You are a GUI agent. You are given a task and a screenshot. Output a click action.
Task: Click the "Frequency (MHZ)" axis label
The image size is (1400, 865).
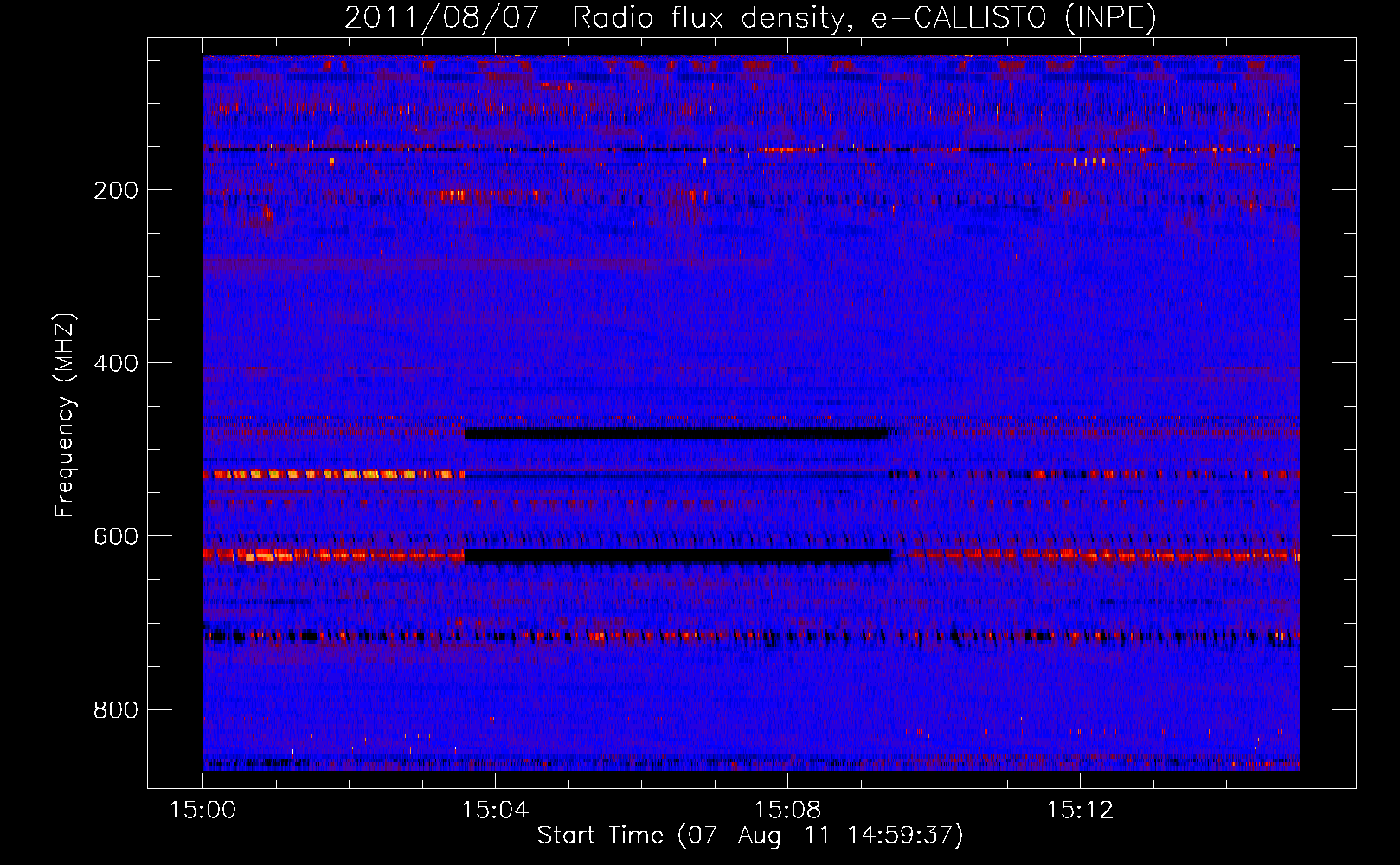[65, 415]
